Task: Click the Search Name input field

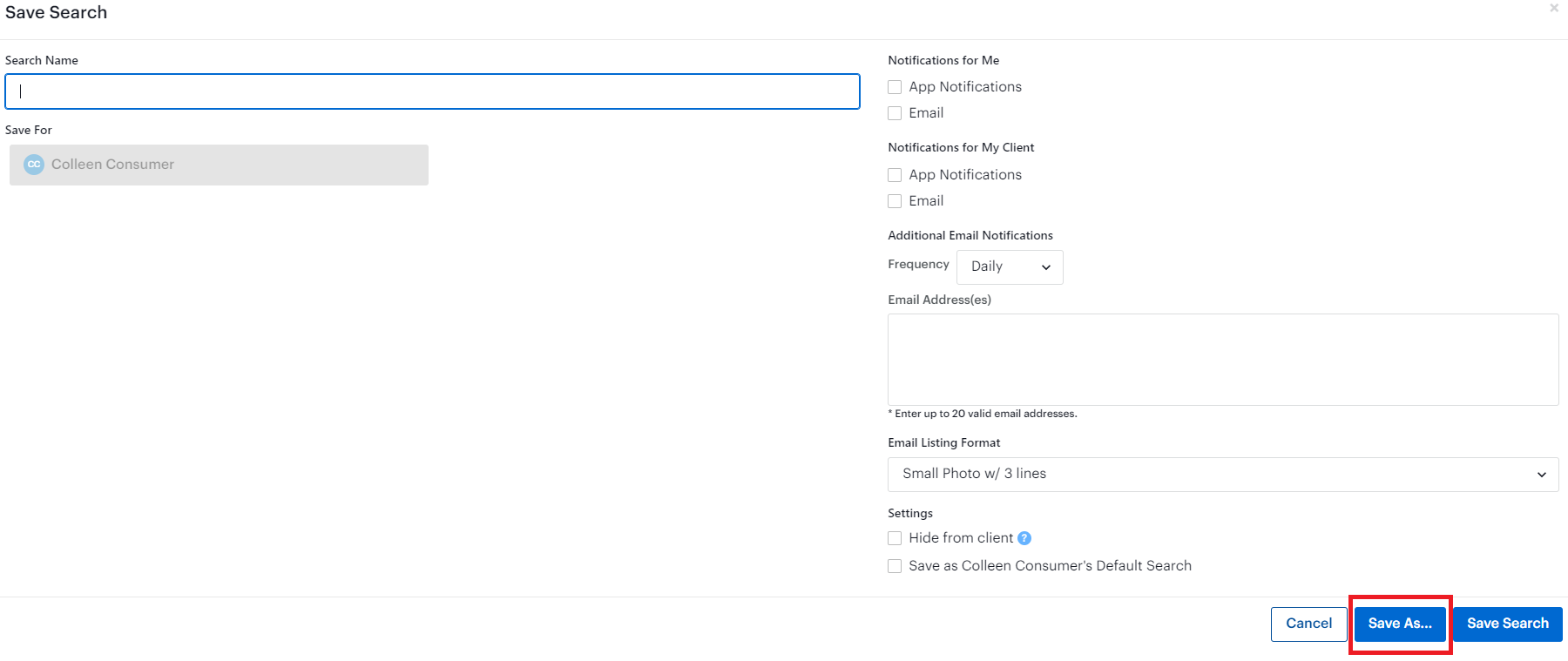Action: pos(432,91)
